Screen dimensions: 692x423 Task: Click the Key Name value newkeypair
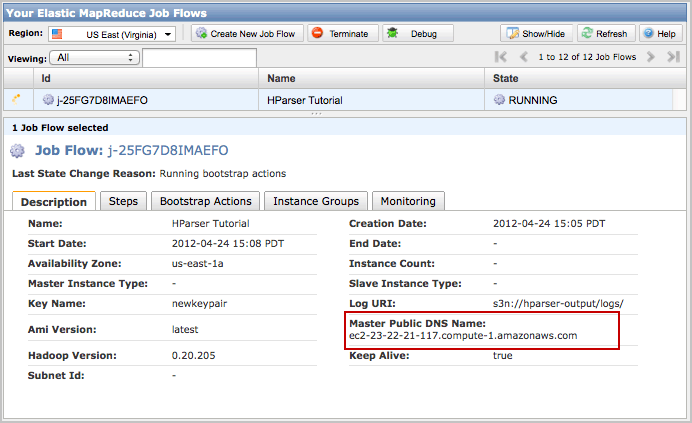tap(199, 304)
